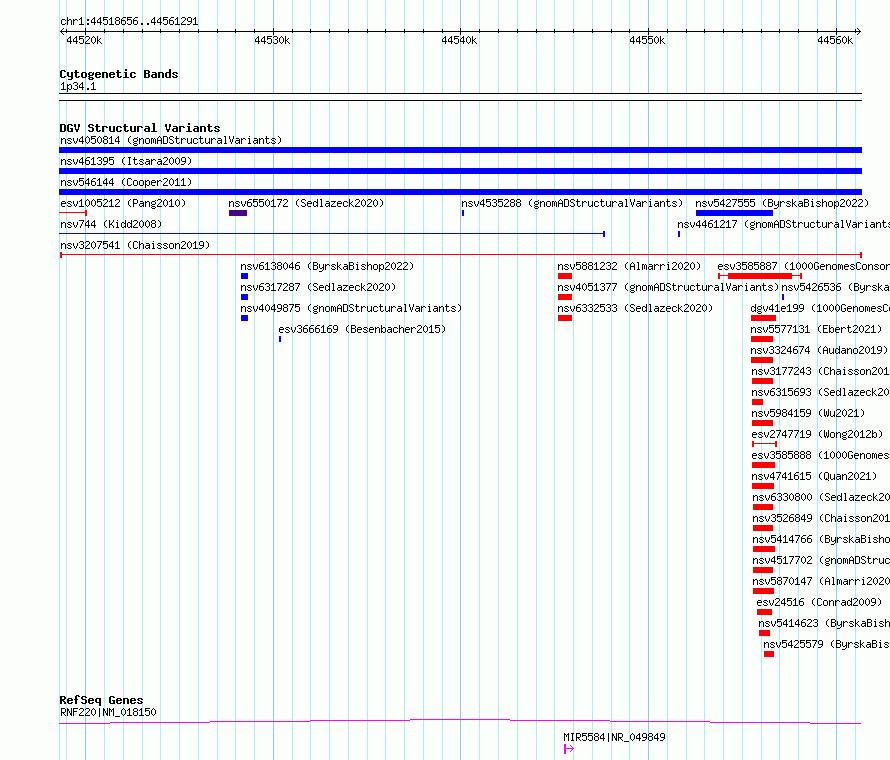The width and height of the screenshot is (890, 760).
Task: Open the nsv461395 (Itsara2009) variant label
Action: point(126,161)
